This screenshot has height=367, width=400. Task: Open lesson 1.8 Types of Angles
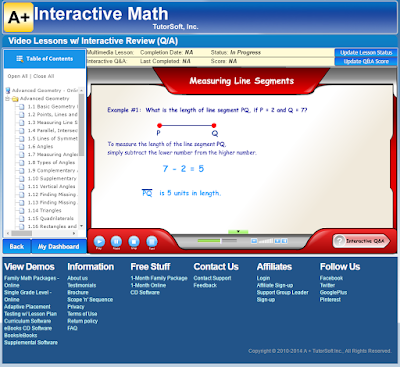pos(51,163)
